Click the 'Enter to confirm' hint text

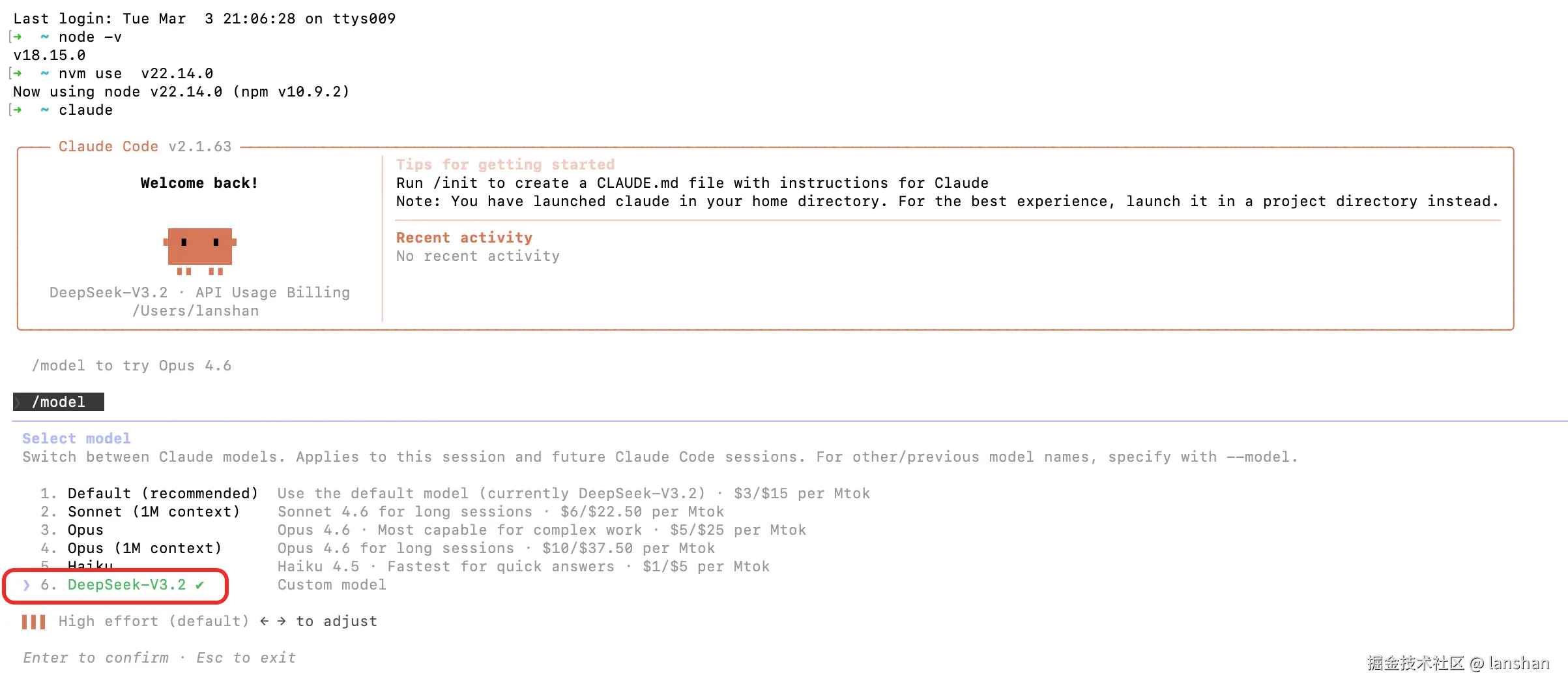click(96, 658)
